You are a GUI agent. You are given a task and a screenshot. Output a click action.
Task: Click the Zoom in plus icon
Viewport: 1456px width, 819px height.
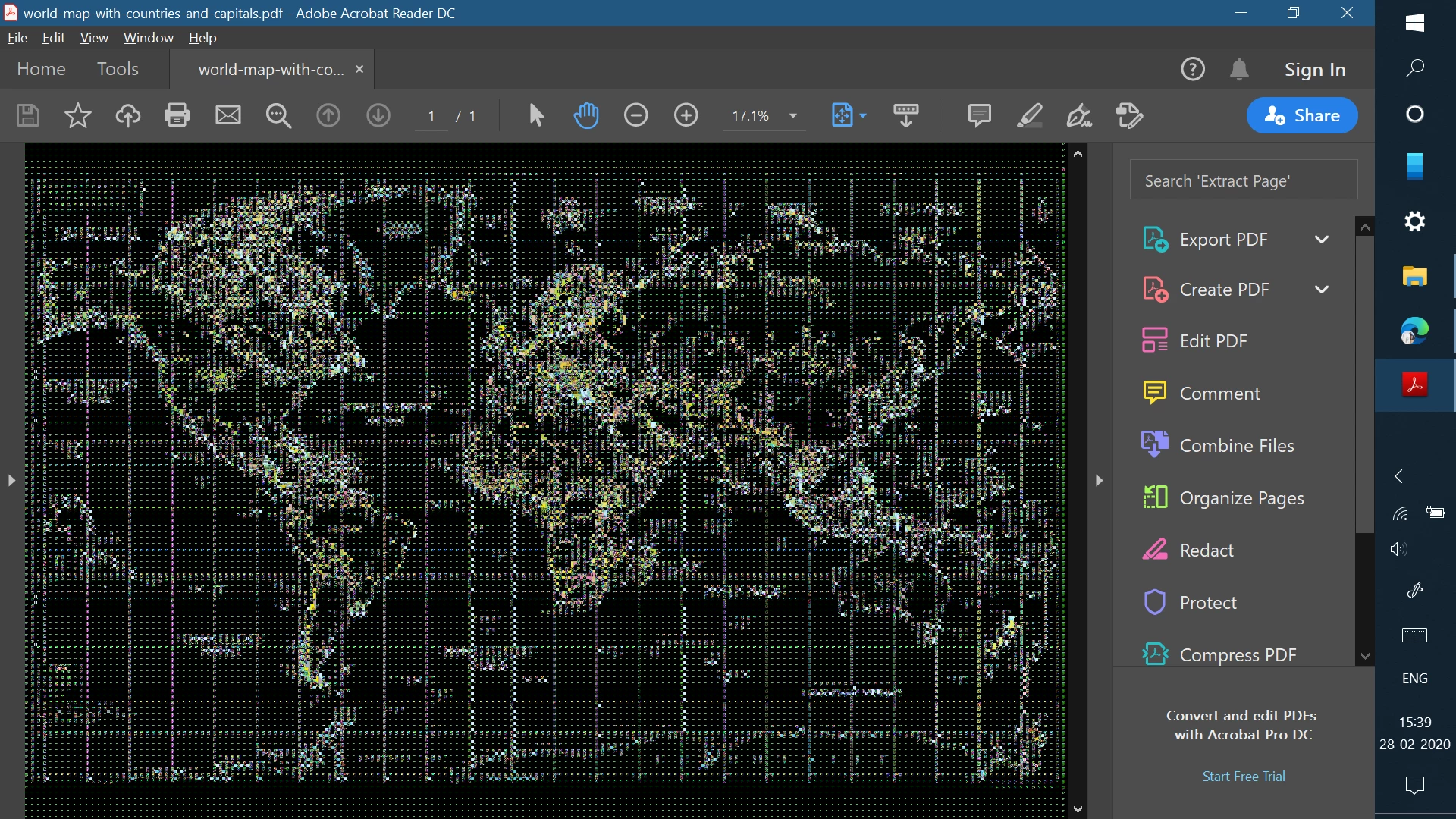click(x=686, y=115)
